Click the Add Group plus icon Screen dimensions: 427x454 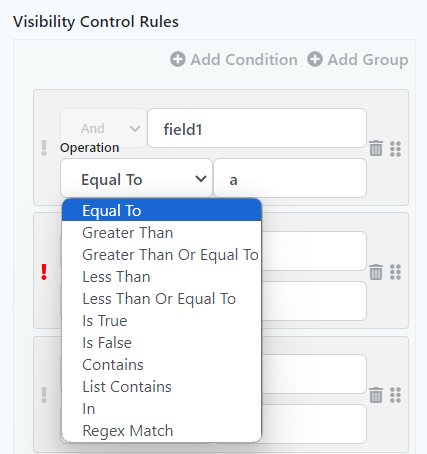315,60
